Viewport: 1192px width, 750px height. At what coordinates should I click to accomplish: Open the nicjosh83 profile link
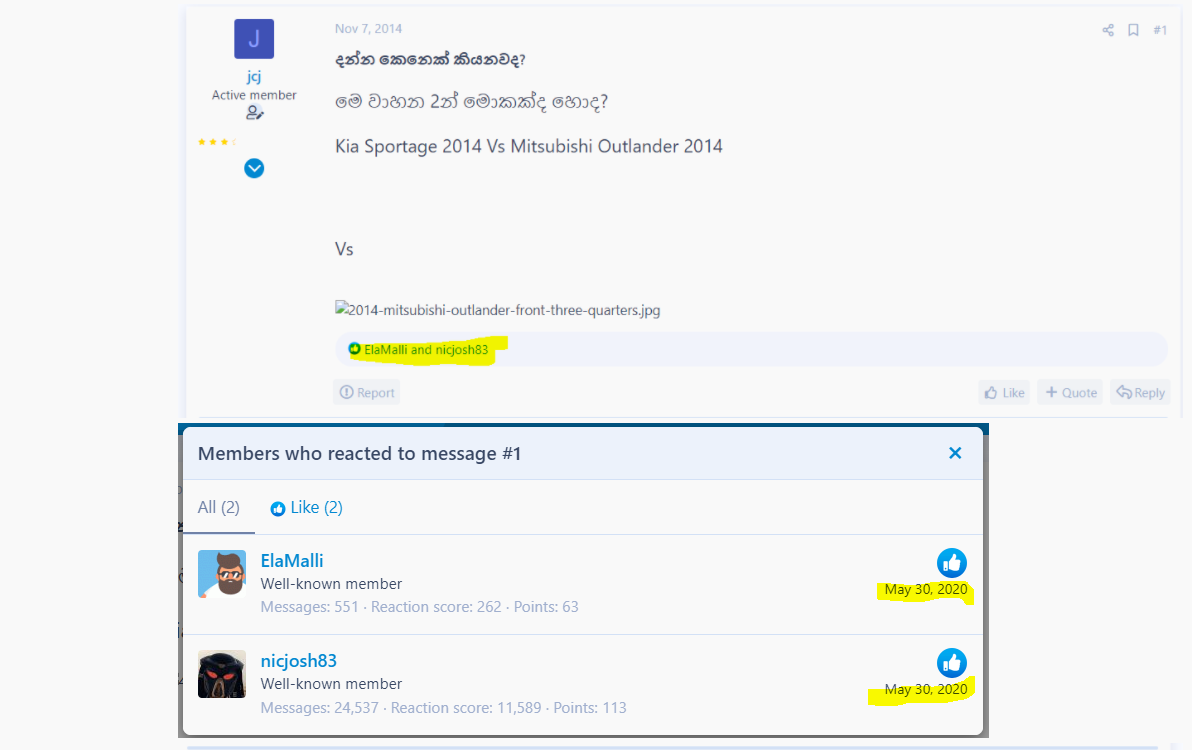[x=299, y=661]
